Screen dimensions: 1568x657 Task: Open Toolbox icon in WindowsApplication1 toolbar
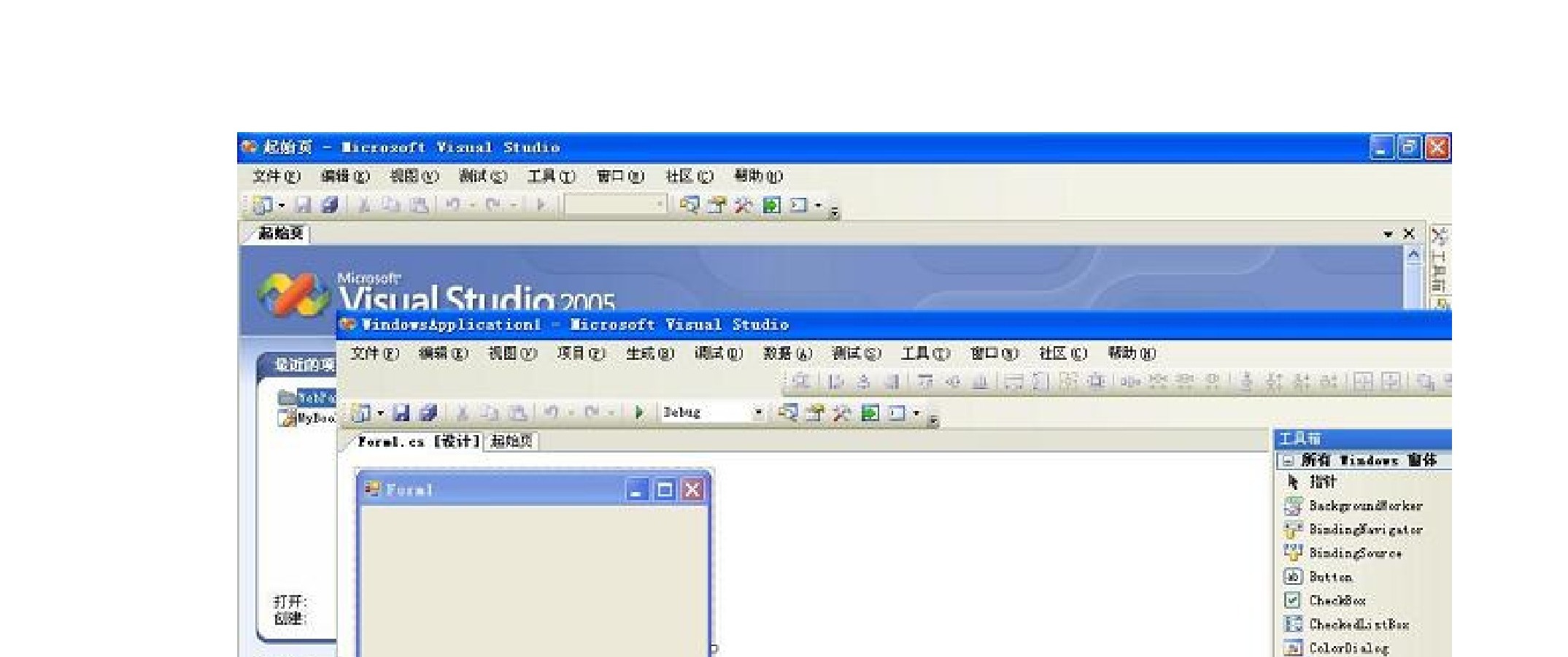pos(842,413)
